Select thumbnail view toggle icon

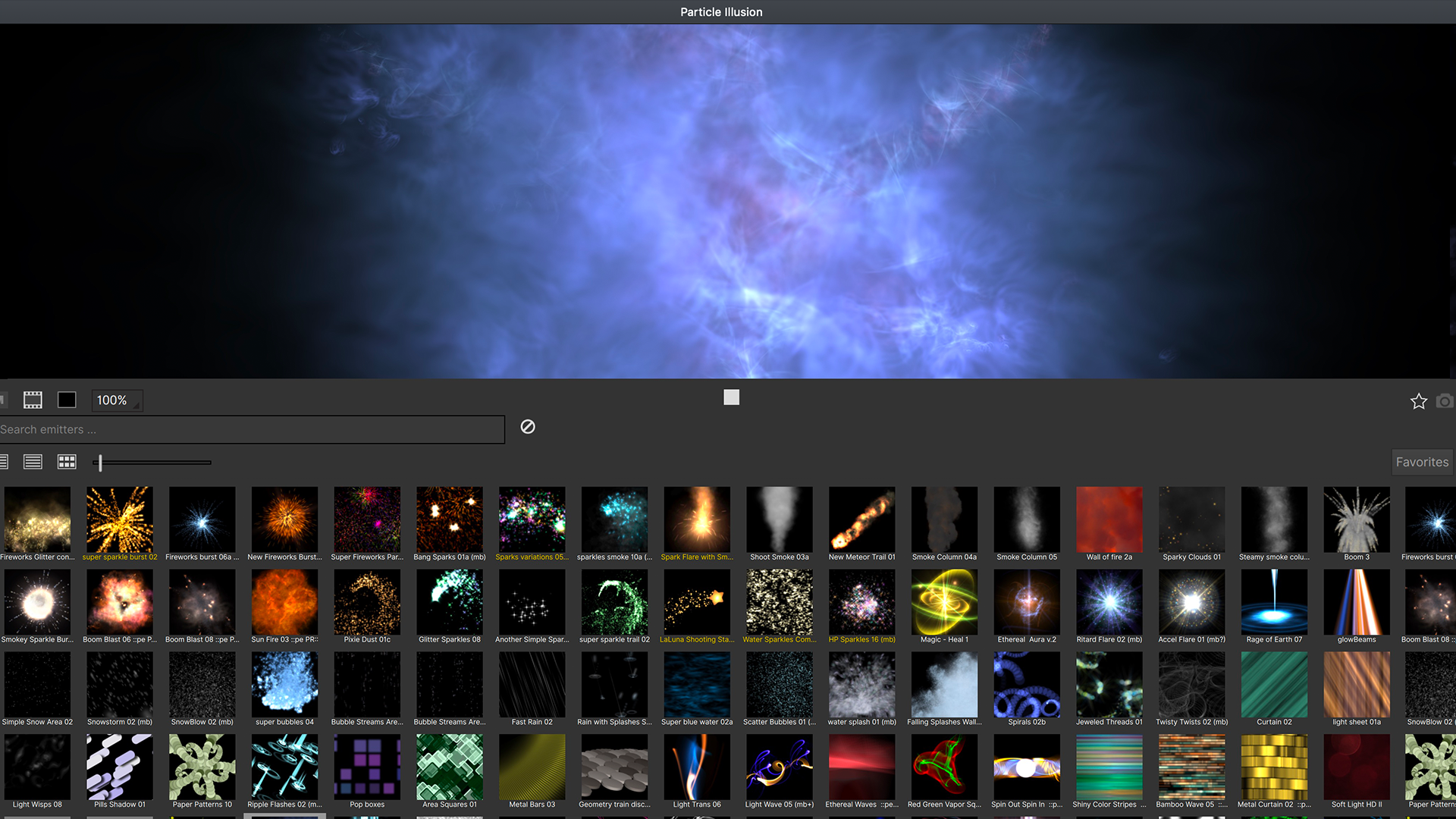click(x=65, y=461)
